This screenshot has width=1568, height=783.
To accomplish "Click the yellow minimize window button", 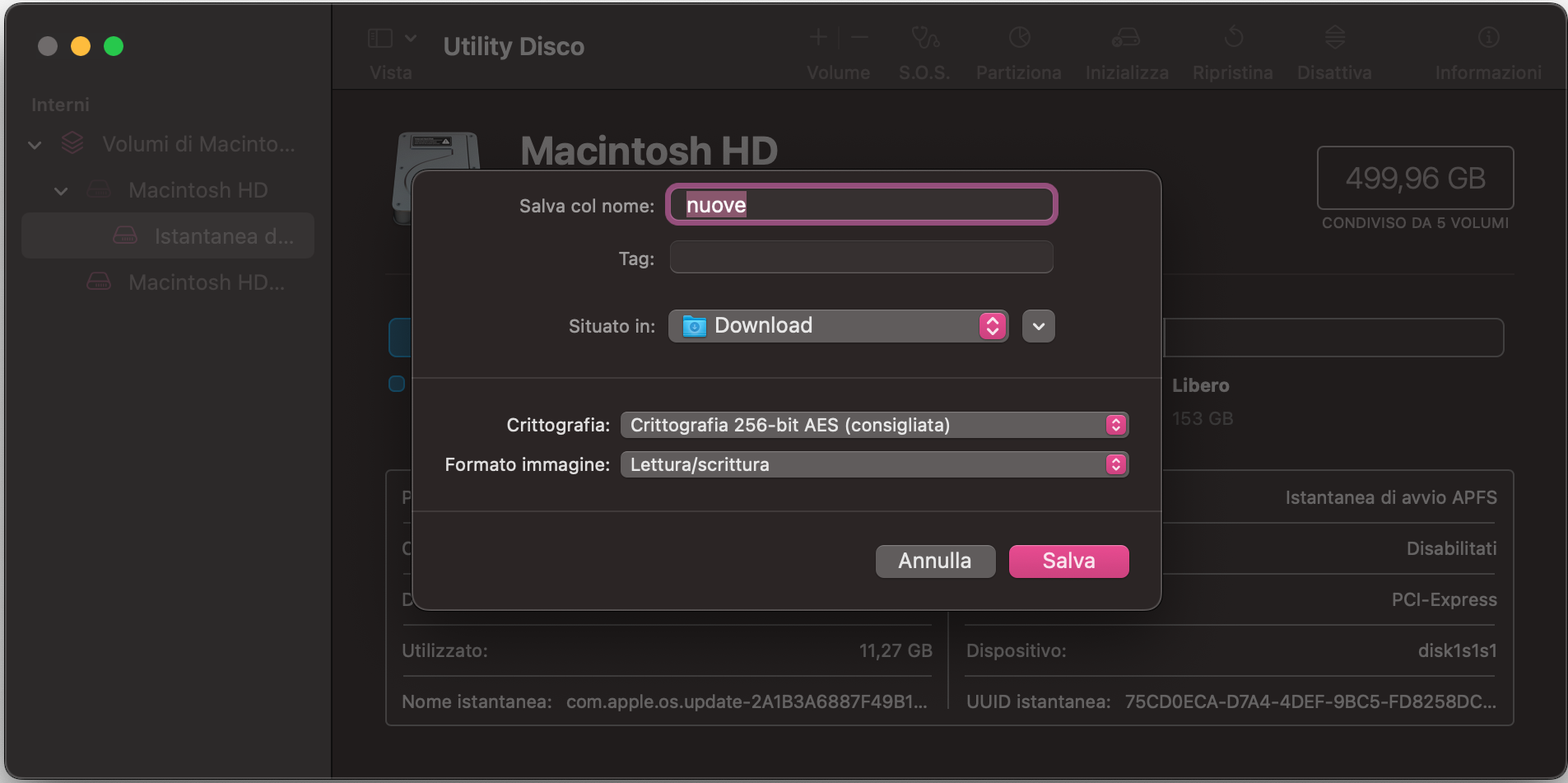I will [x=81, y=46].
